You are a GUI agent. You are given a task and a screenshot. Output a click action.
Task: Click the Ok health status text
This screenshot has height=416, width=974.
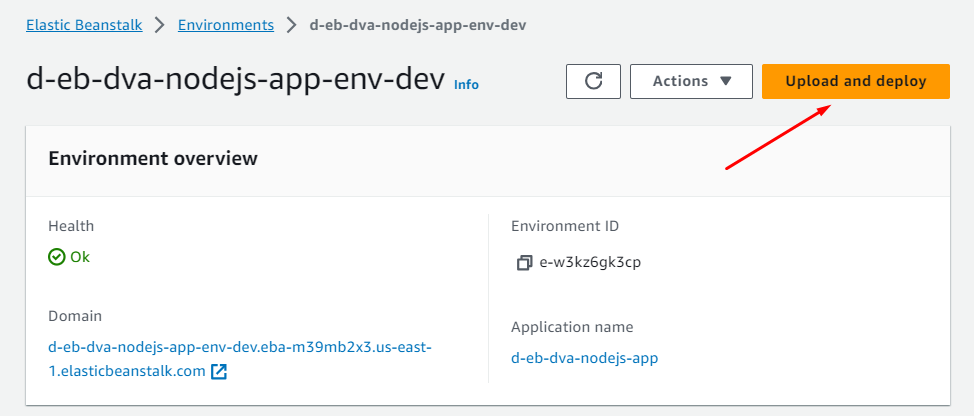coord(80,257)
